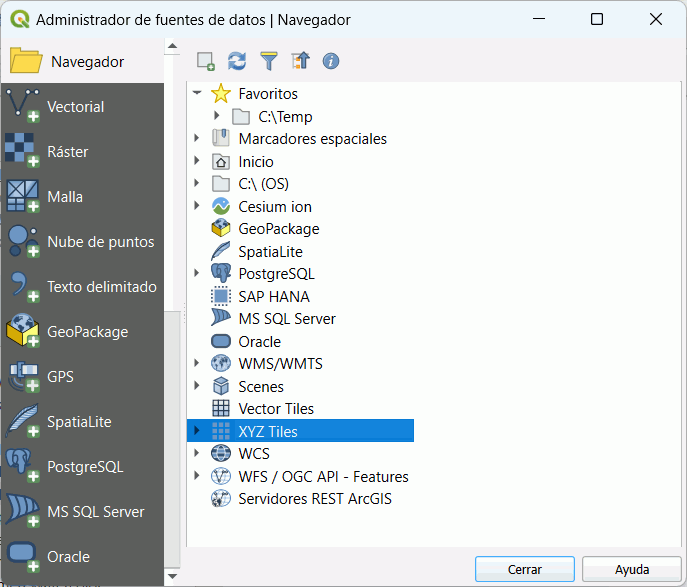Click the Favoritos star icon in the tree
Viewport: 687px width, 587px height.
tap(221, 94)
